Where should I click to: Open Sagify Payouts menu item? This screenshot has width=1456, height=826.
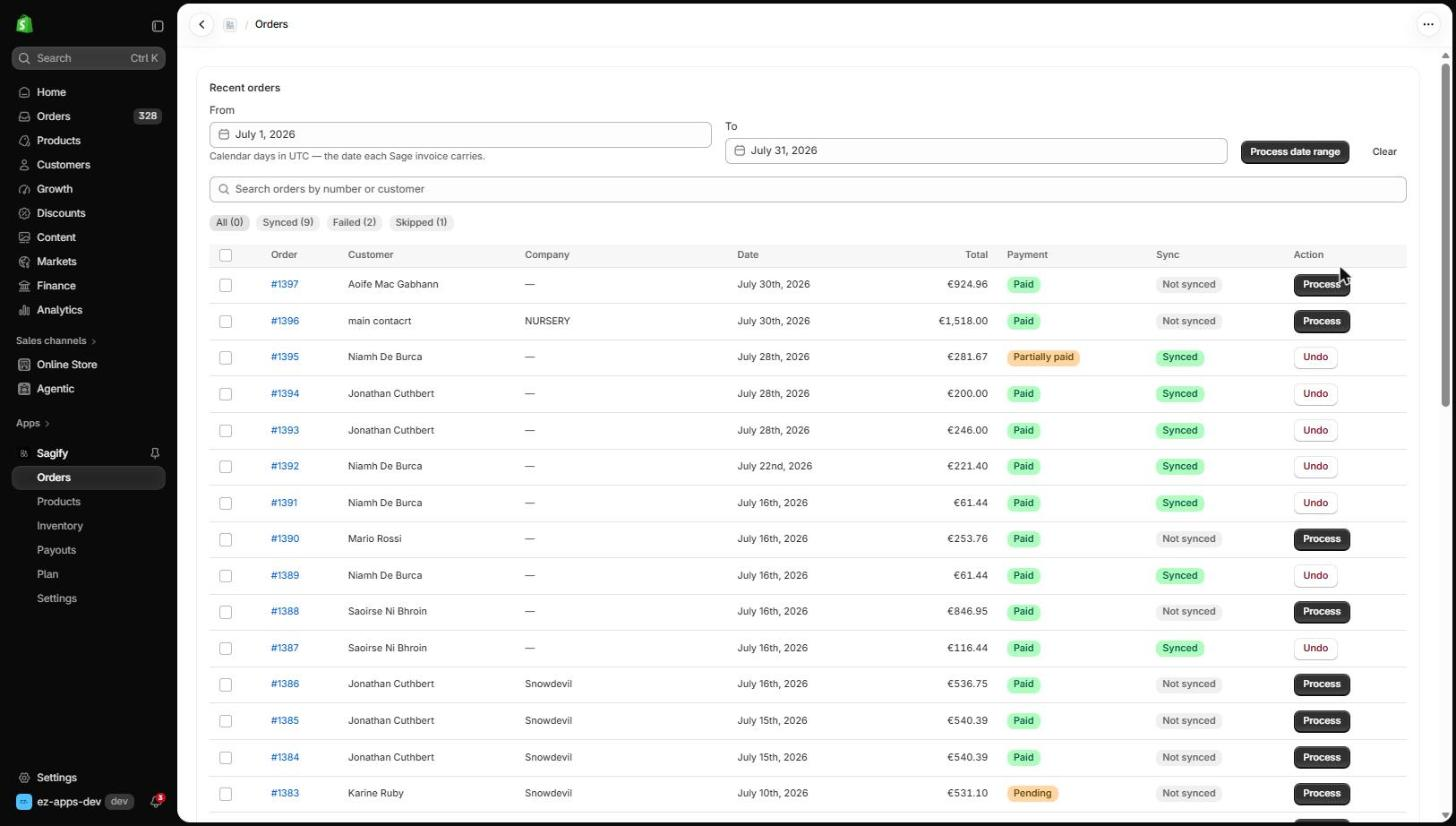(x=56, y=550)
